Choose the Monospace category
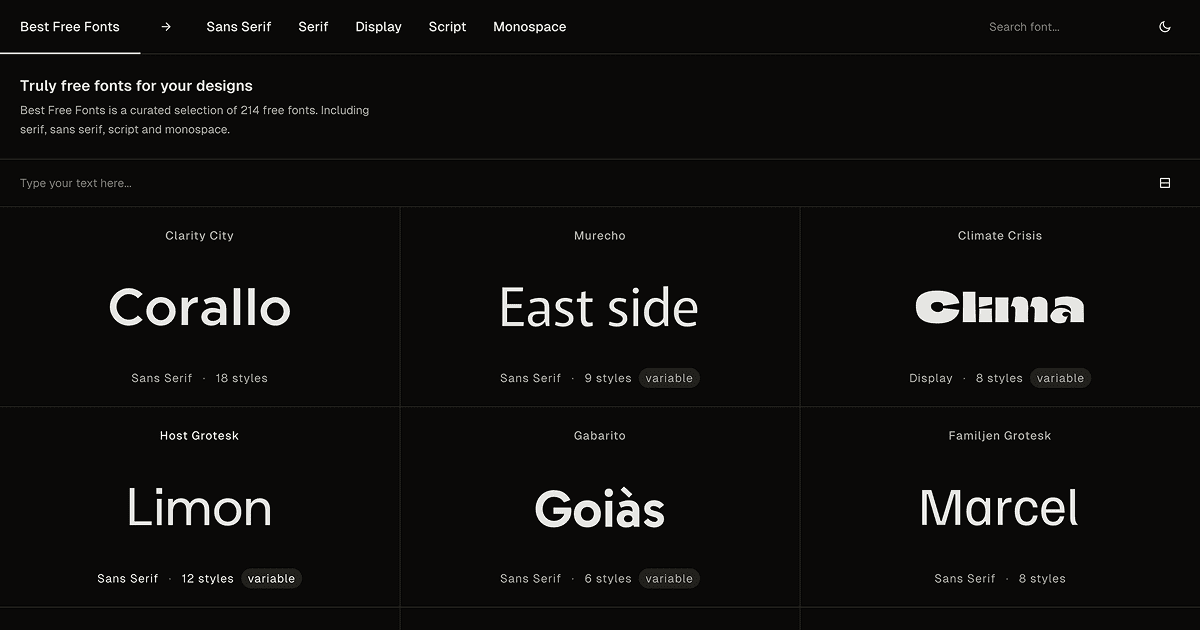Viewport: 1201px width, 630px height. (529, 27)
